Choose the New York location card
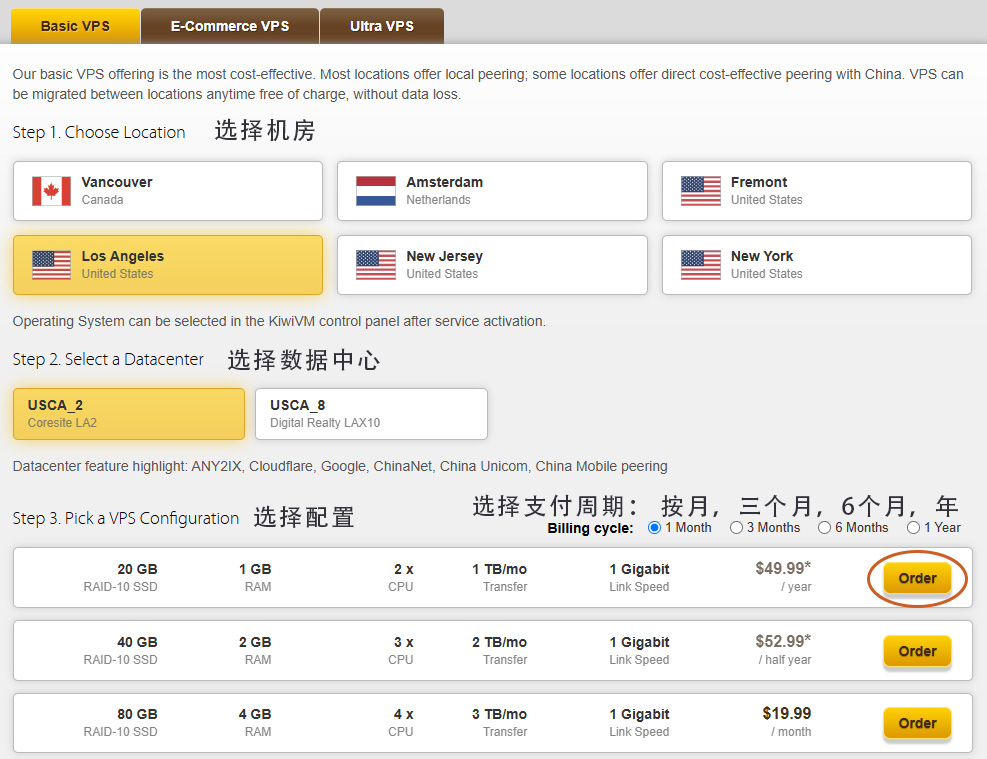The image size is (987, 759). (x=816, y=265)
